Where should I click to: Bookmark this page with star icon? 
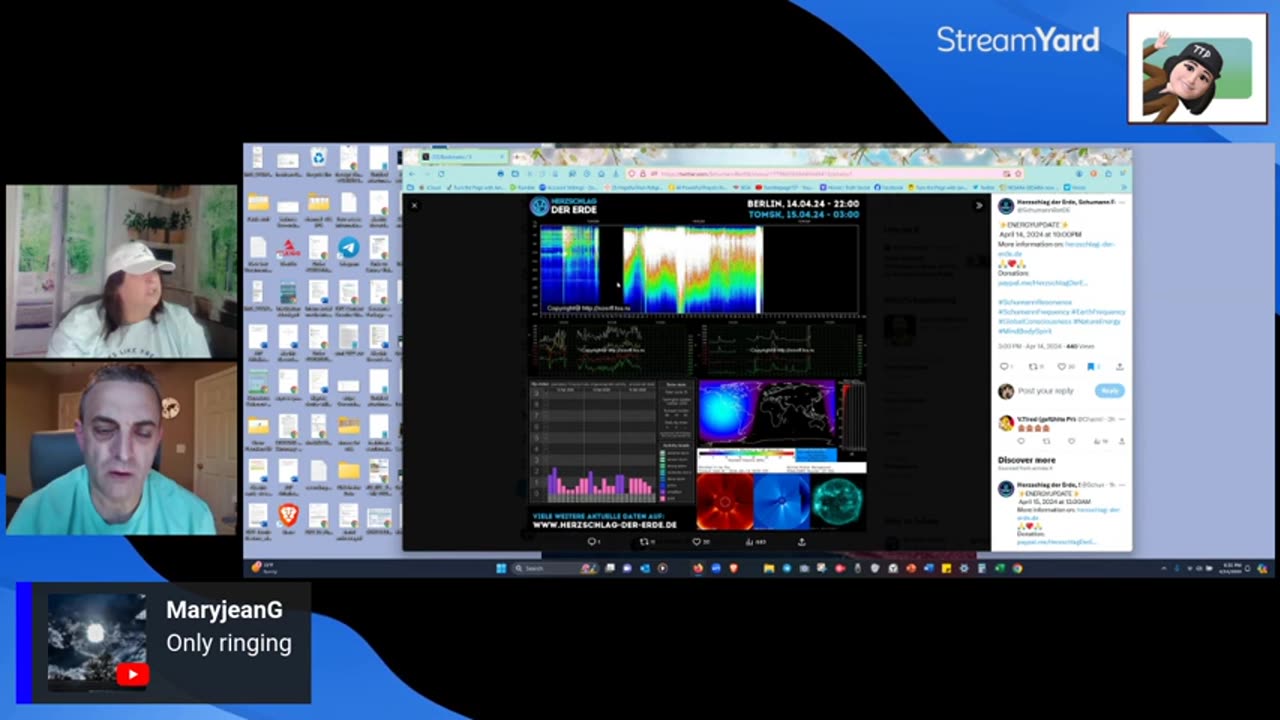[1018, 173]
